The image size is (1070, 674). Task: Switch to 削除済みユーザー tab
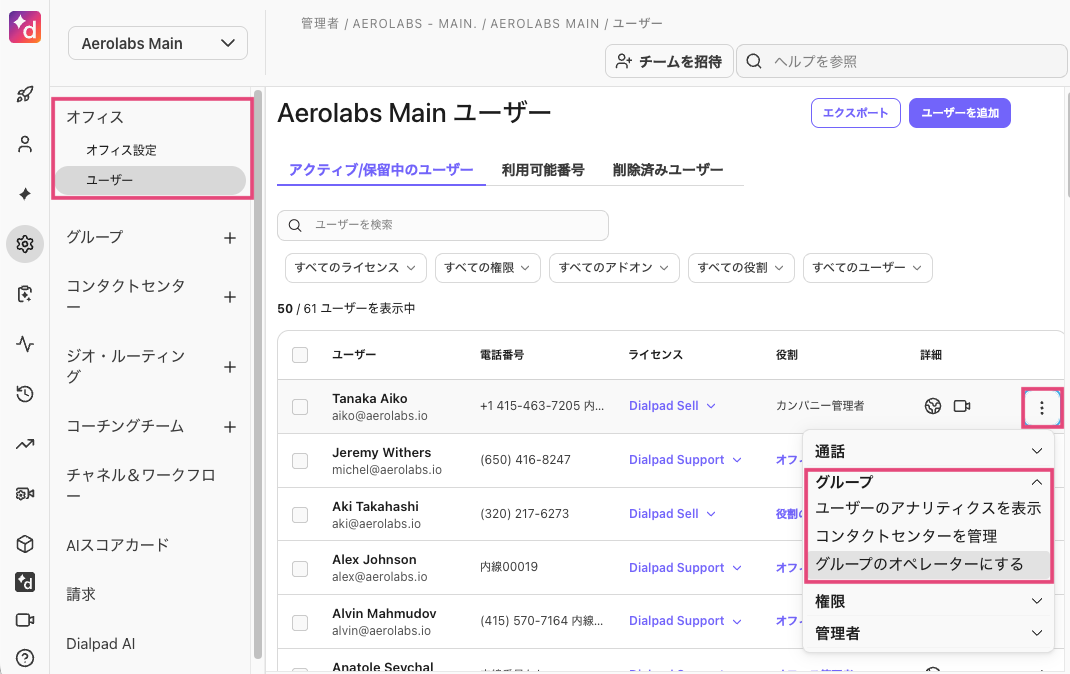click(x=667, y=170)
